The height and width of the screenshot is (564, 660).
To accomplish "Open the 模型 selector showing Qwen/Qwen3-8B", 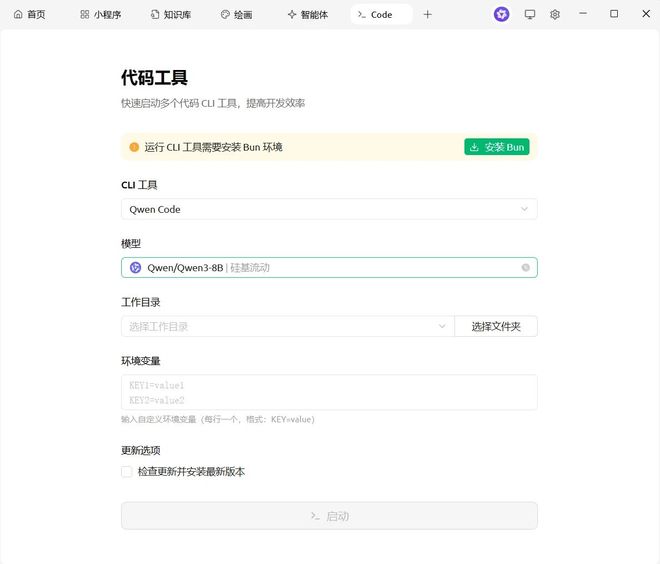I will pyautogui.click(x=320, y=268).
